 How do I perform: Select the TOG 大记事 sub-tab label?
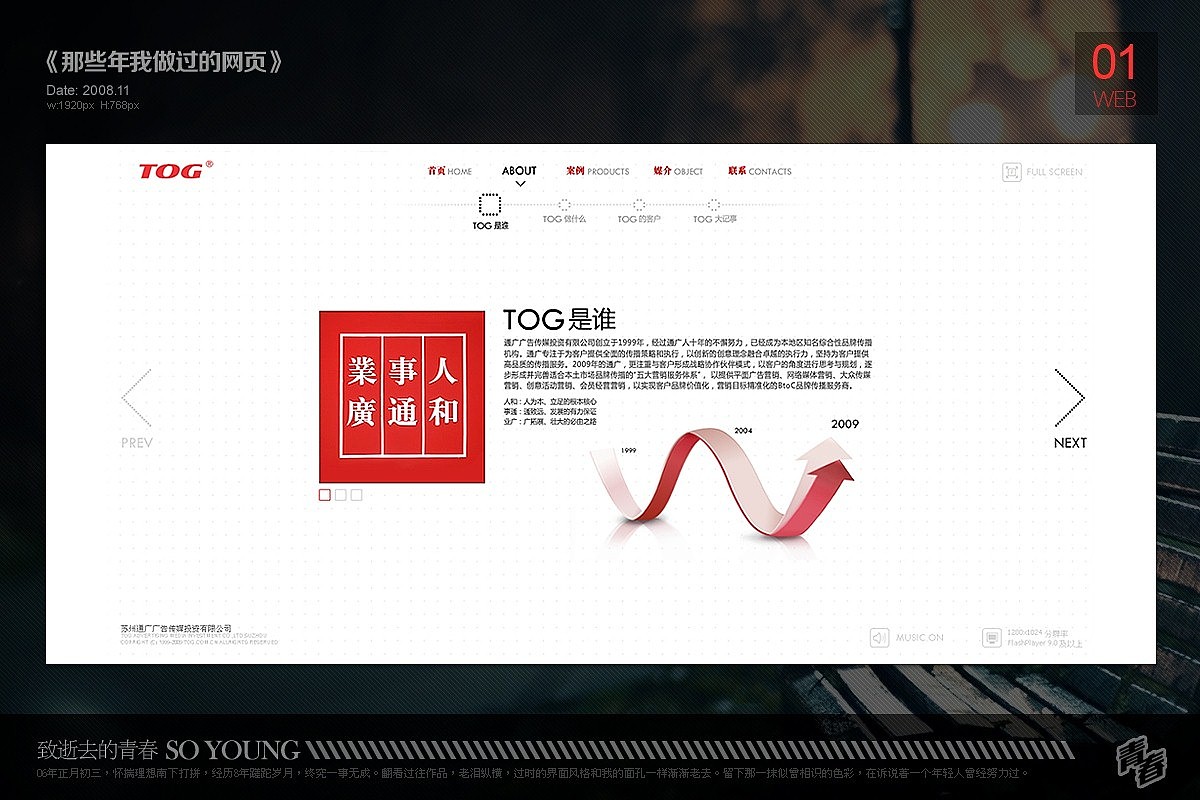click(x=715, y=219)
